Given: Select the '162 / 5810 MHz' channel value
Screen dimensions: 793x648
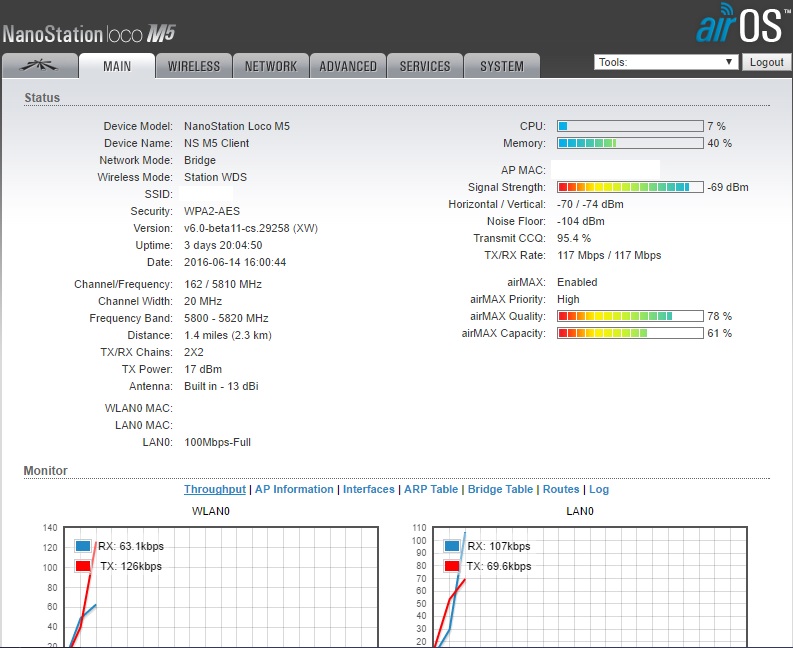Looking at the screenshot, I should point(223,284).
